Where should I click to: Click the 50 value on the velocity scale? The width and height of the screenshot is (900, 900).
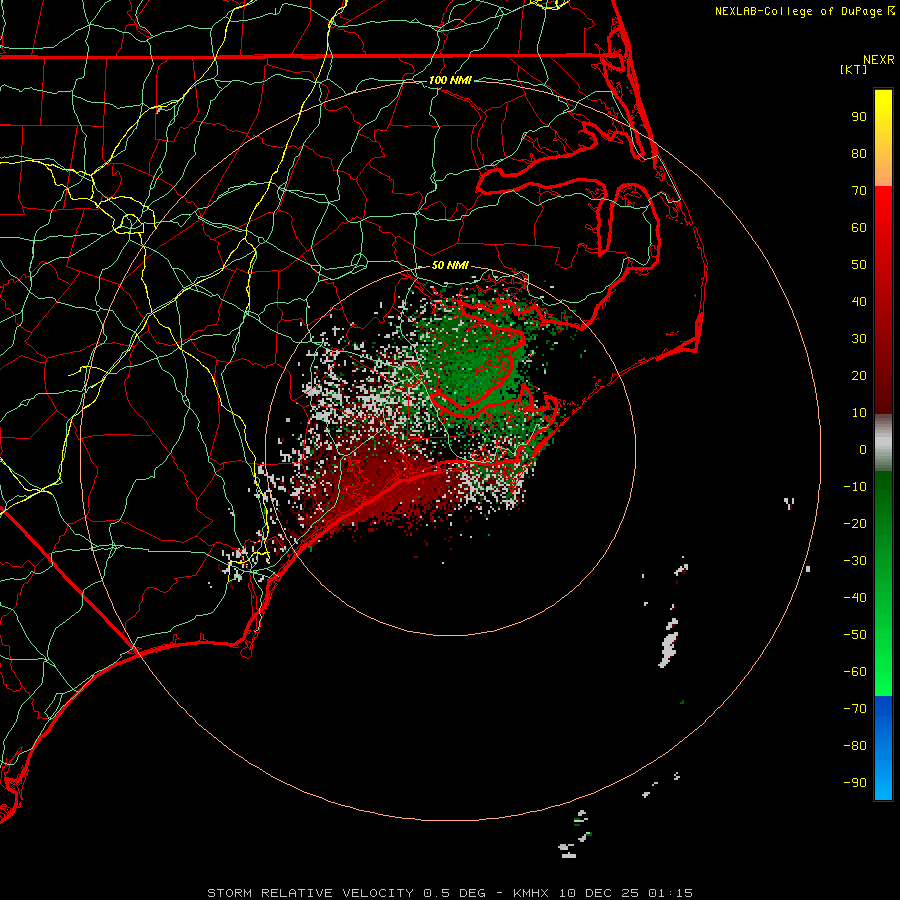tap(859, 265)
